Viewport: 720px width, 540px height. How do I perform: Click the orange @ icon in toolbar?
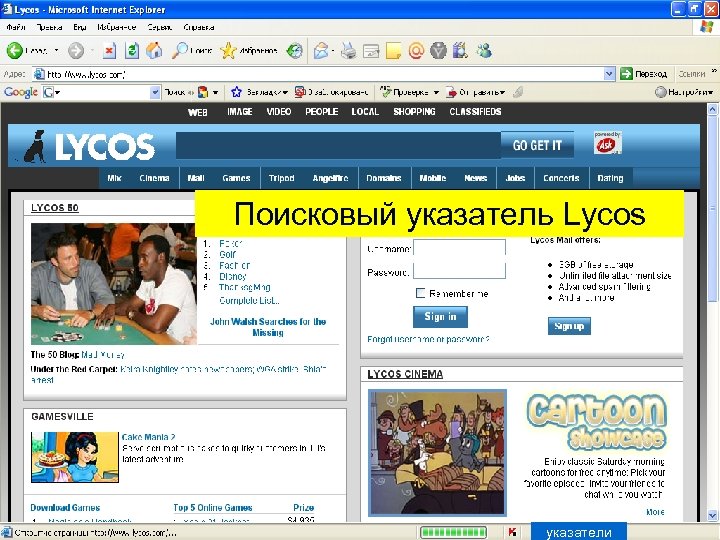(x=416, y=51)
